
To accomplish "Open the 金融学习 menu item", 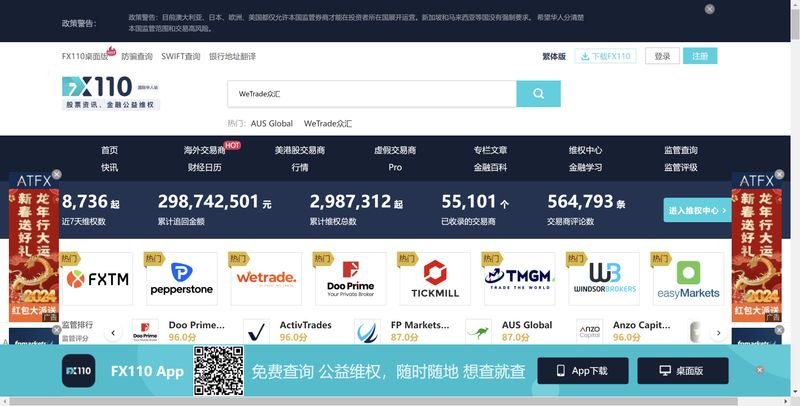I will [x=585, y=167].
